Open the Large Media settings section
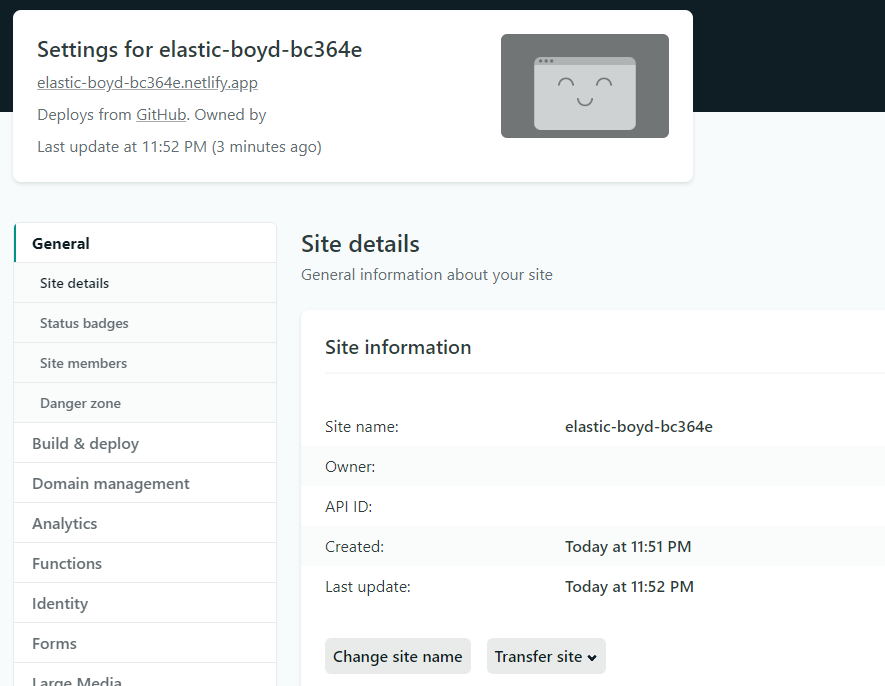 [77, 680]
